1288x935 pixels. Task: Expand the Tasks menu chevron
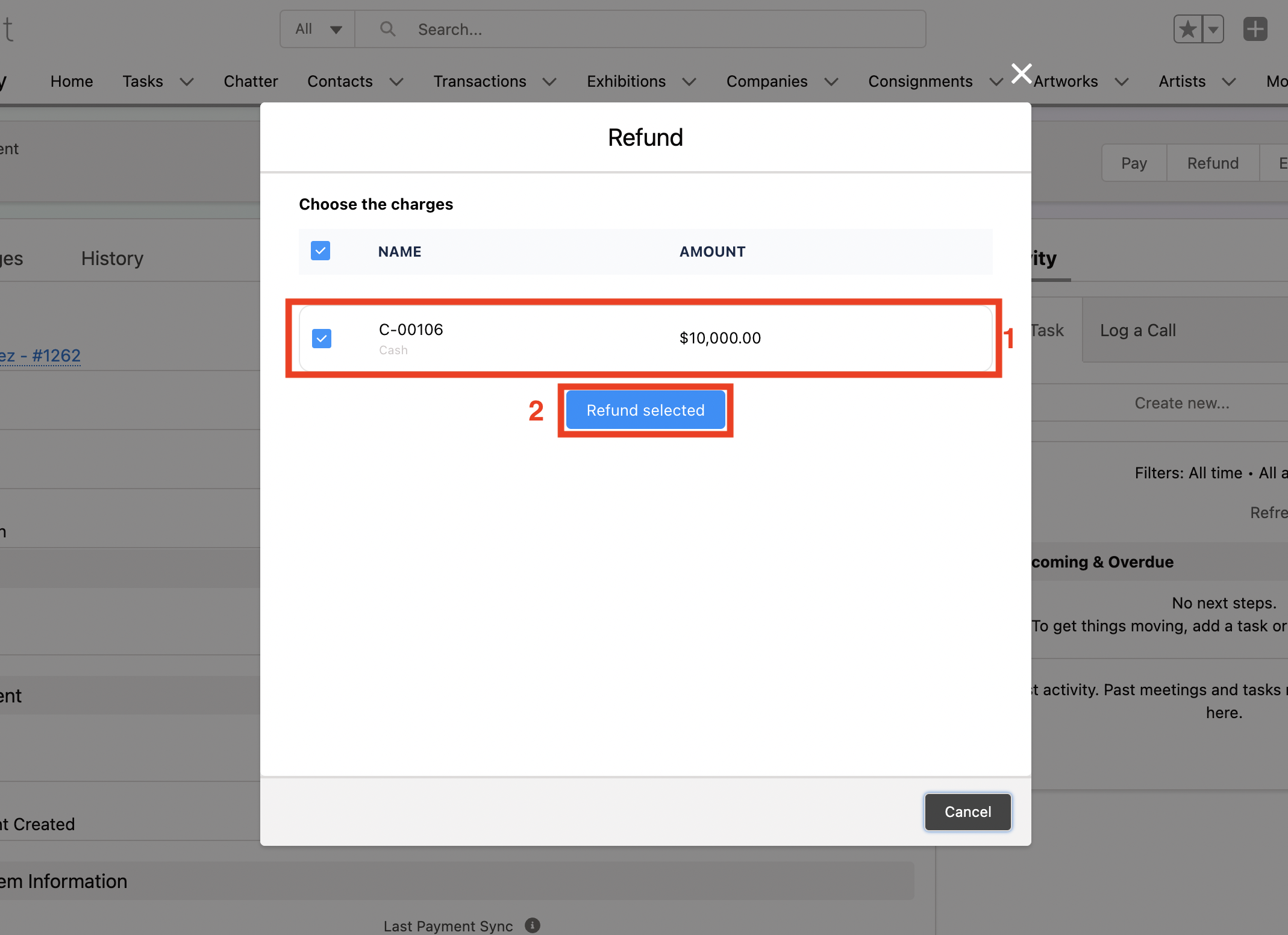(187, 82)
